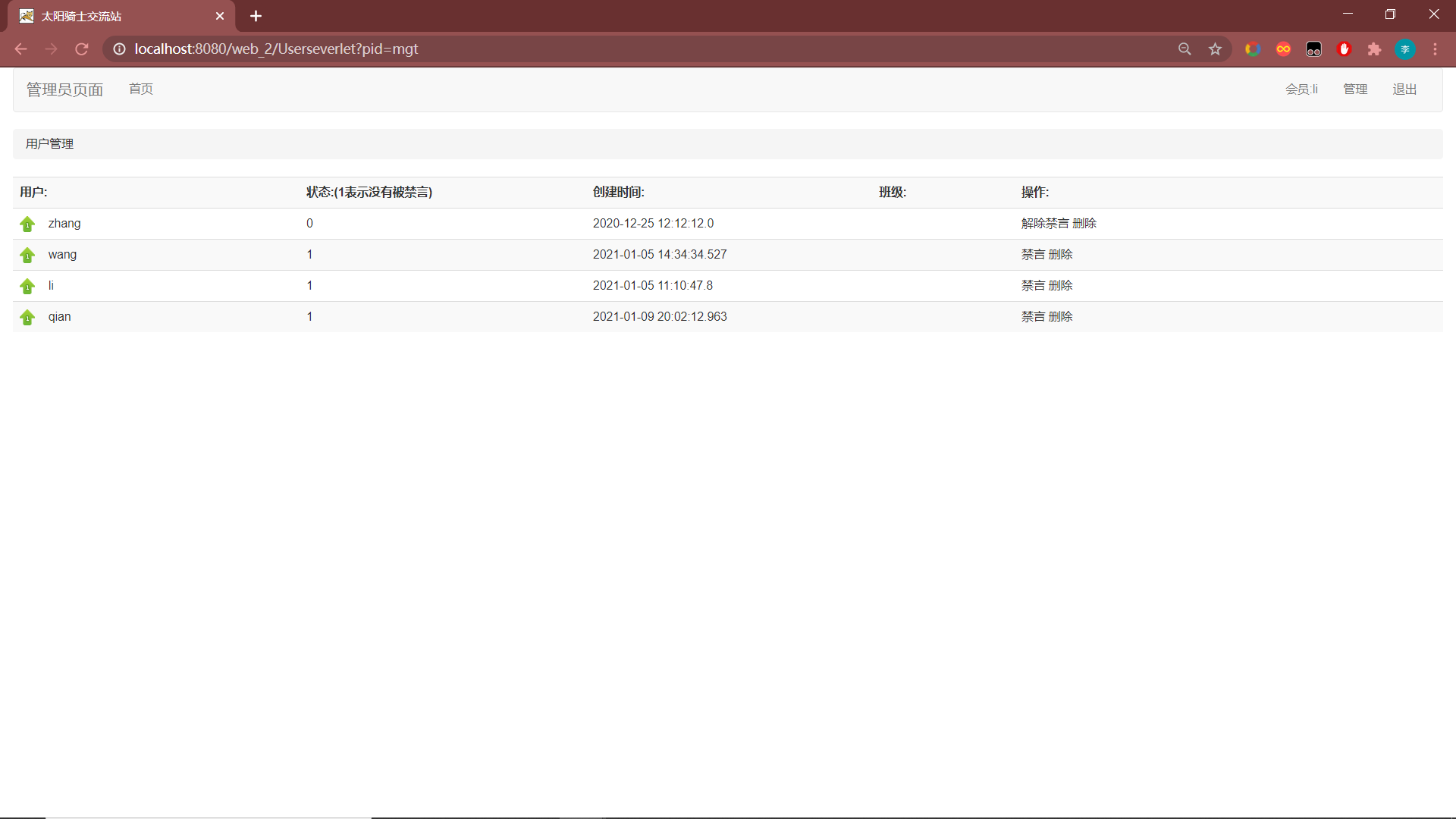Open the red AdBlock hand extension icon
1456x819 pixels.
point(1345,49)
